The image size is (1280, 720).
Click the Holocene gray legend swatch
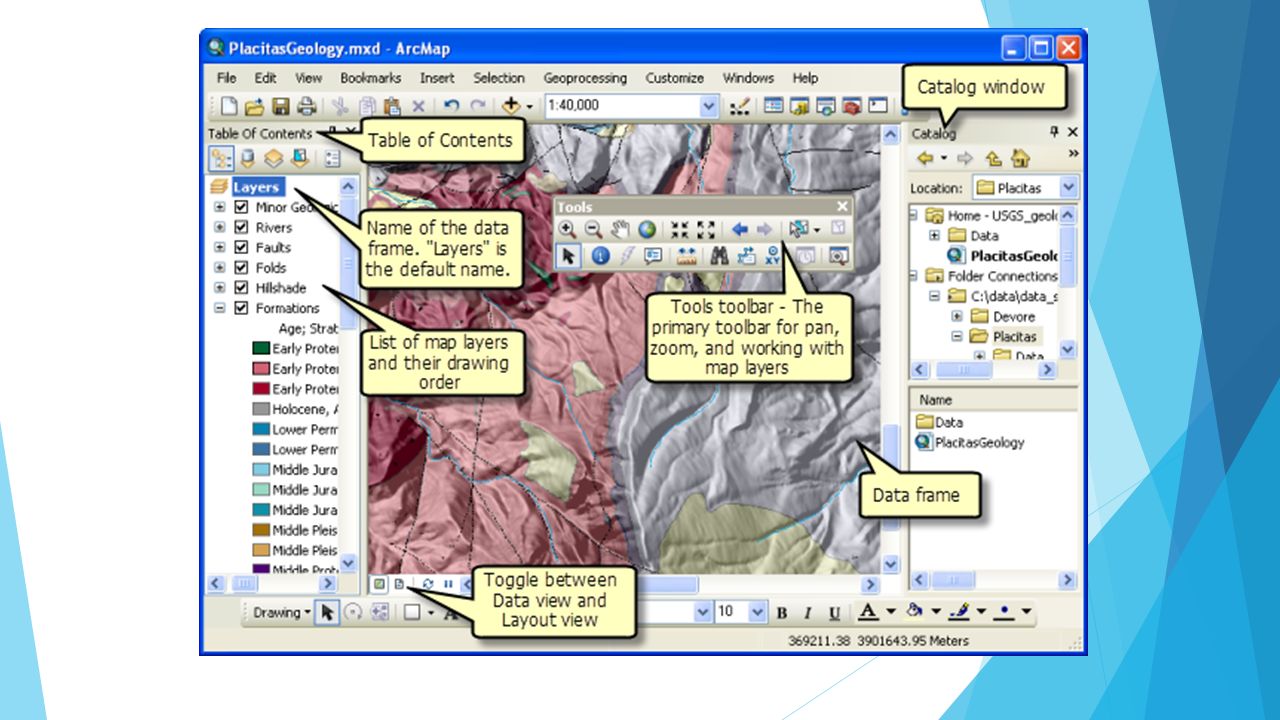point(261,409)
